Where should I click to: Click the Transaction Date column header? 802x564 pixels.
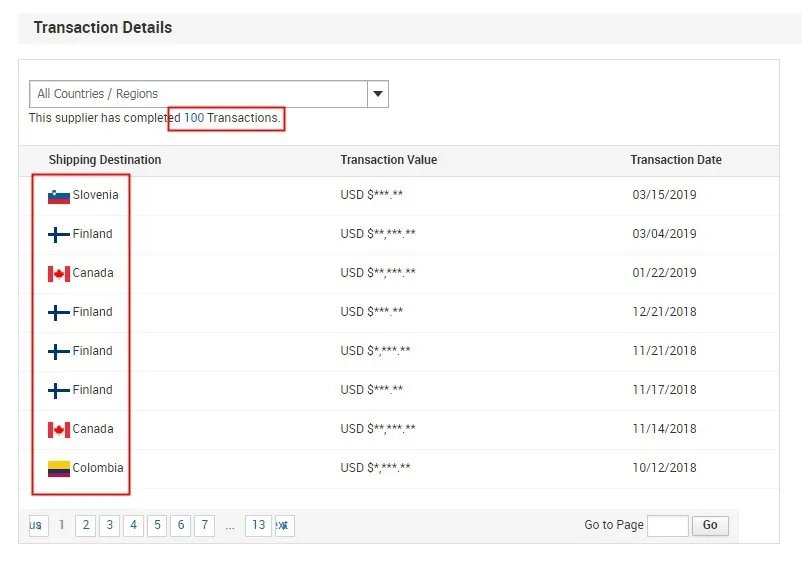(x=675, y=160)
